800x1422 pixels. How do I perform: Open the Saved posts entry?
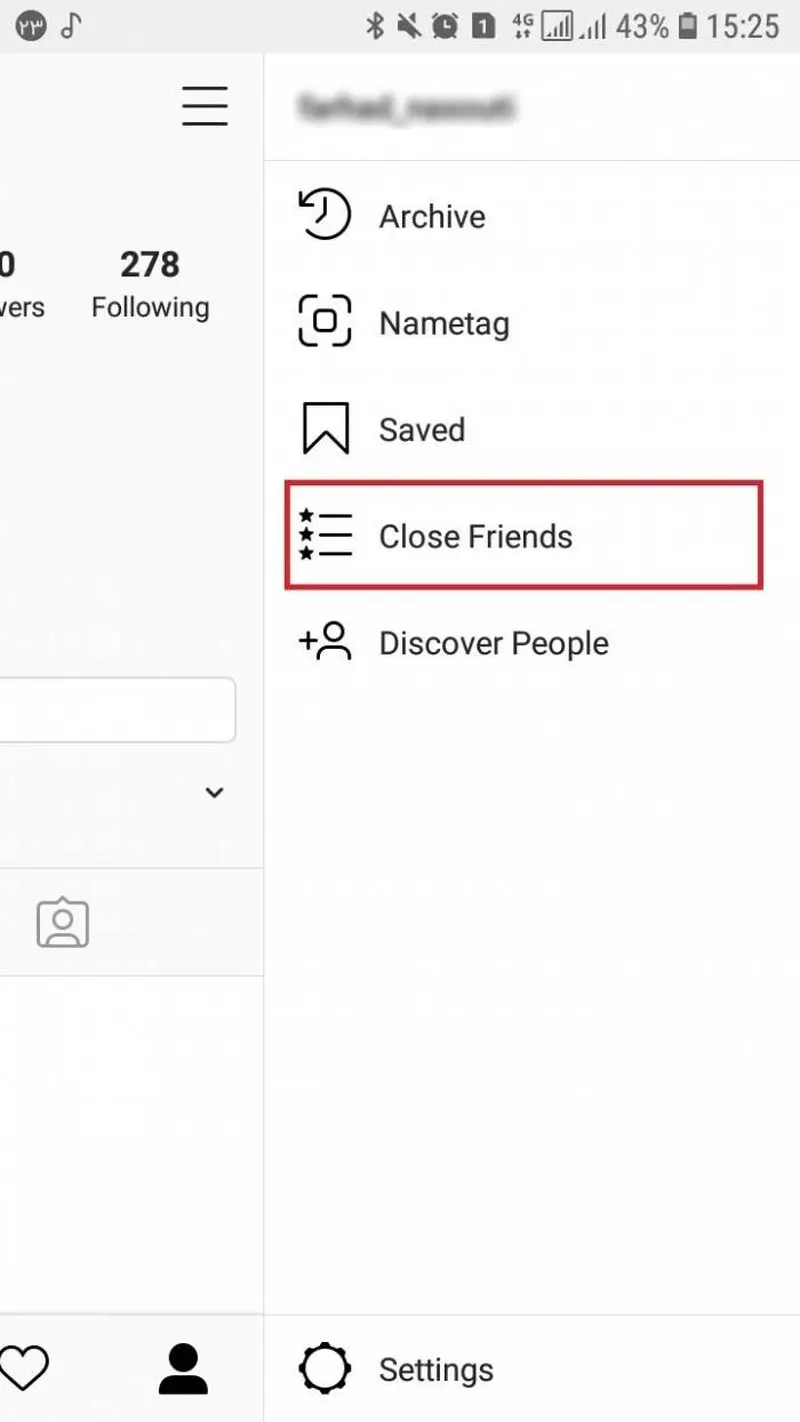tap(532, 429)
